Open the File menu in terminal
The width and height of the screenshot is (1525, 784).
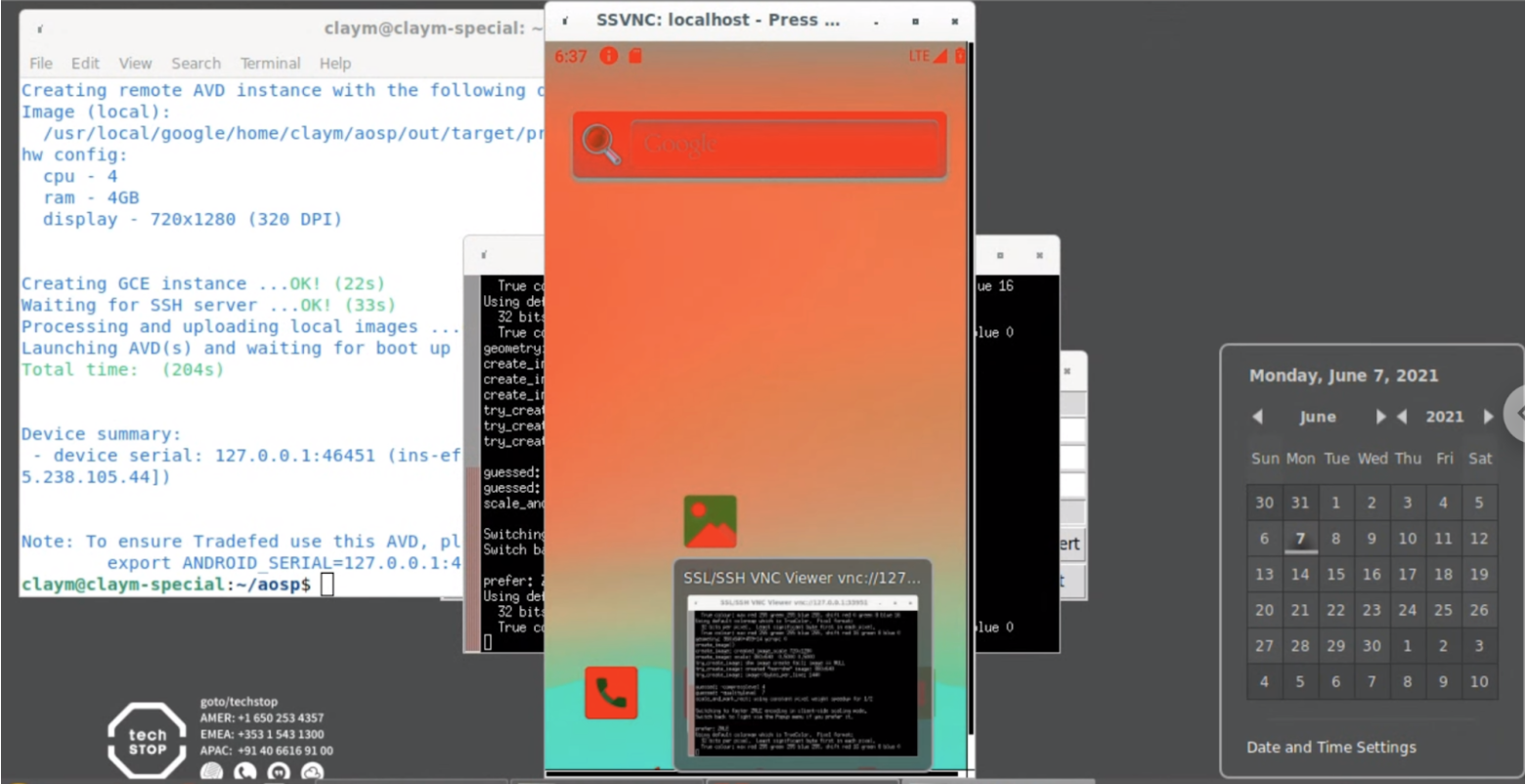tap(41, 63)
